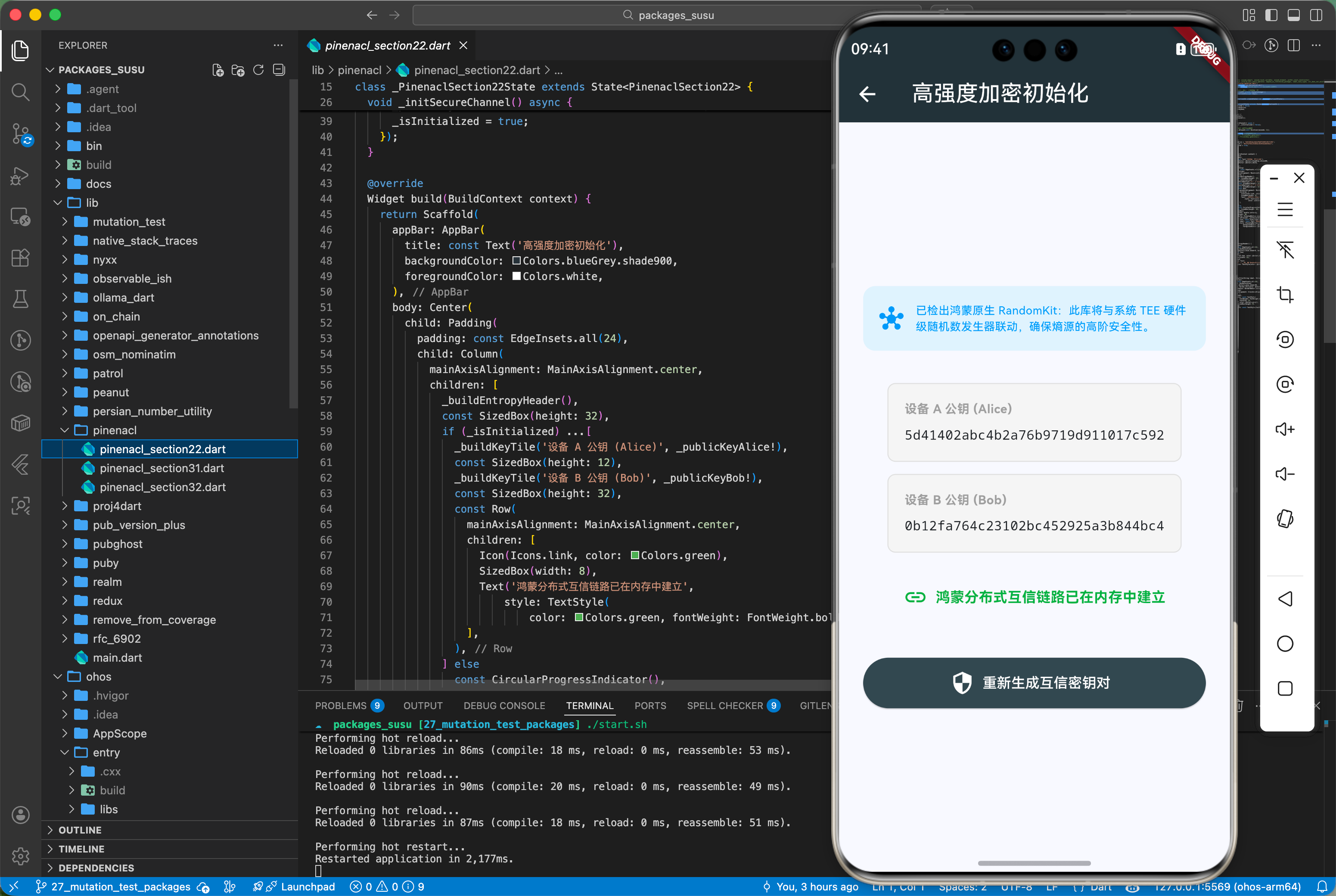Click the New File icon in Explorer
The width and height of the screenshot is (1336, 896).
(217, 70)
